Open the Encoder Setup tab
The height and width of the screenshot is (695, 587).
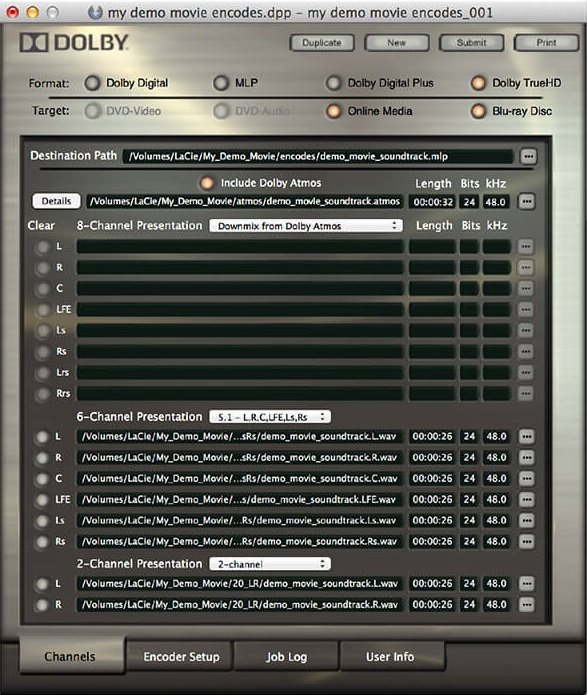(x=181, y=656)
